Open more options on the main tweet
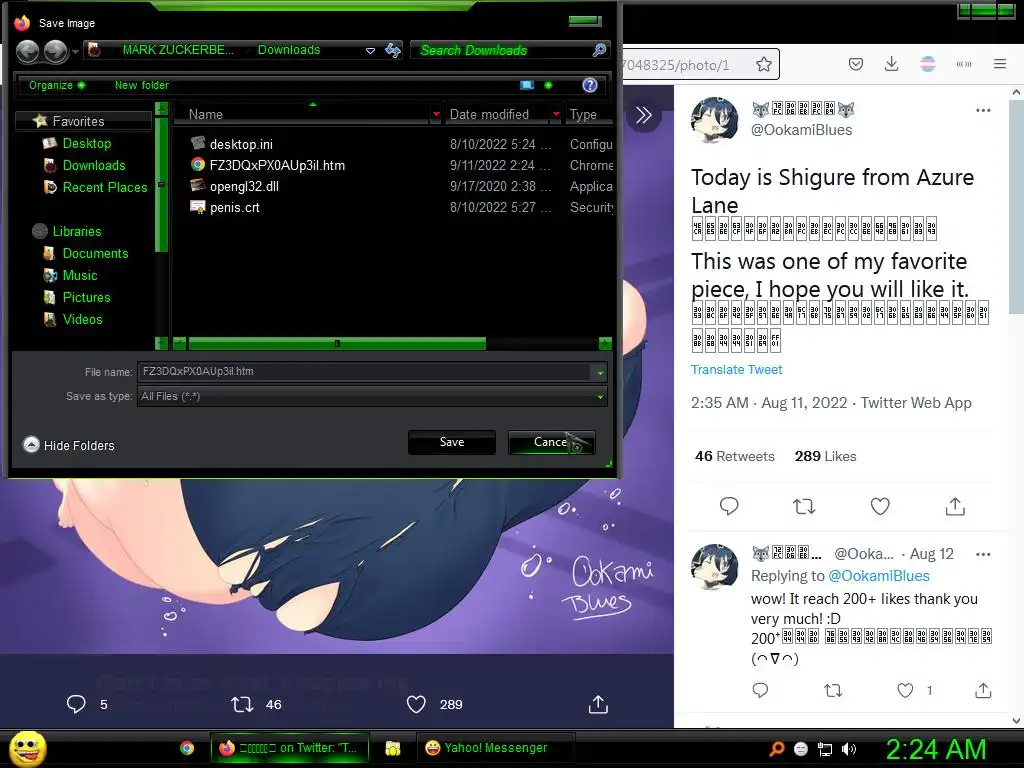This screenshot has width=1024, height=768. coord(983,110)
